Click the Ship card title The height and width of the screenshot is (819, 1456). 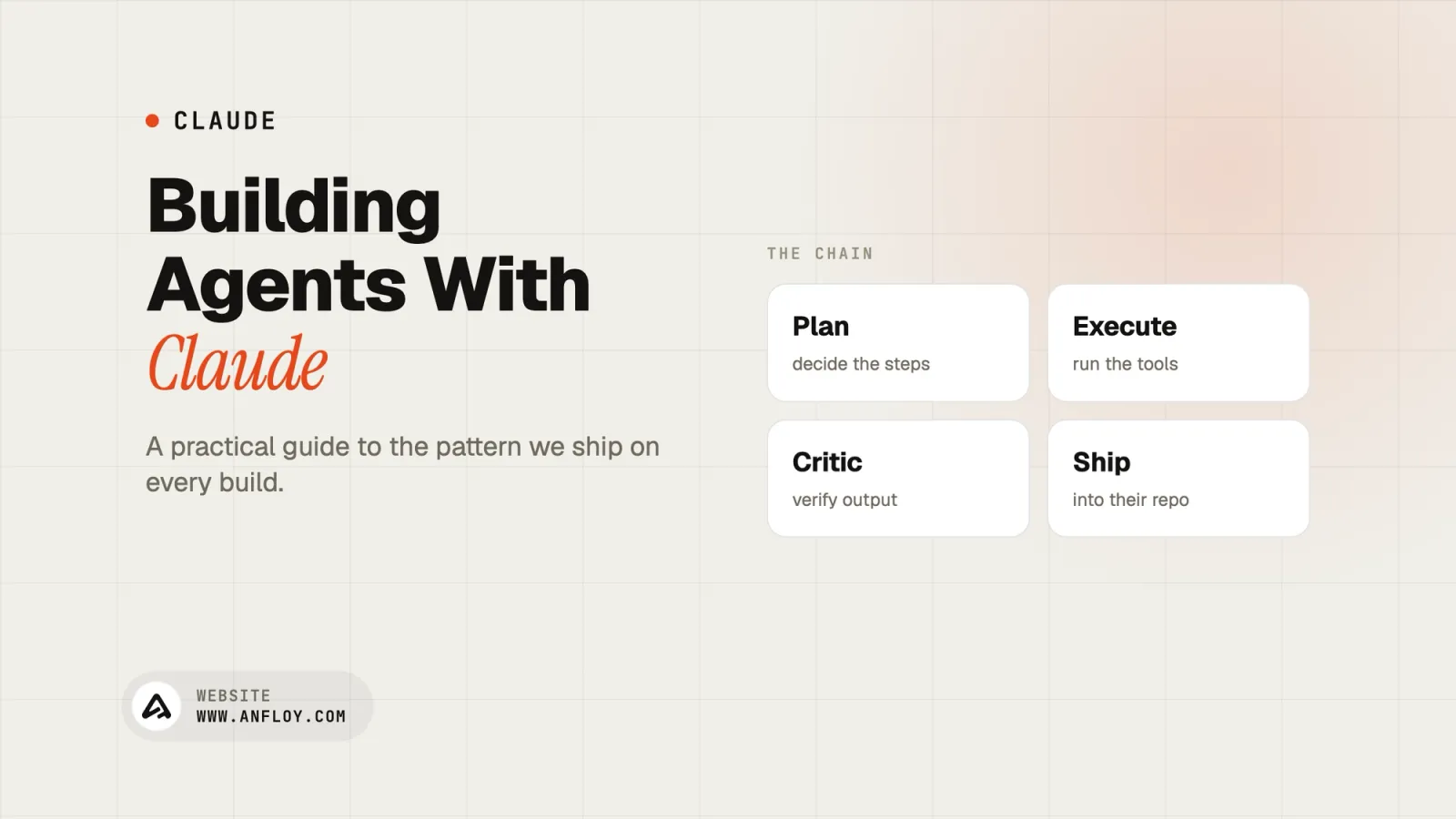1101,462
